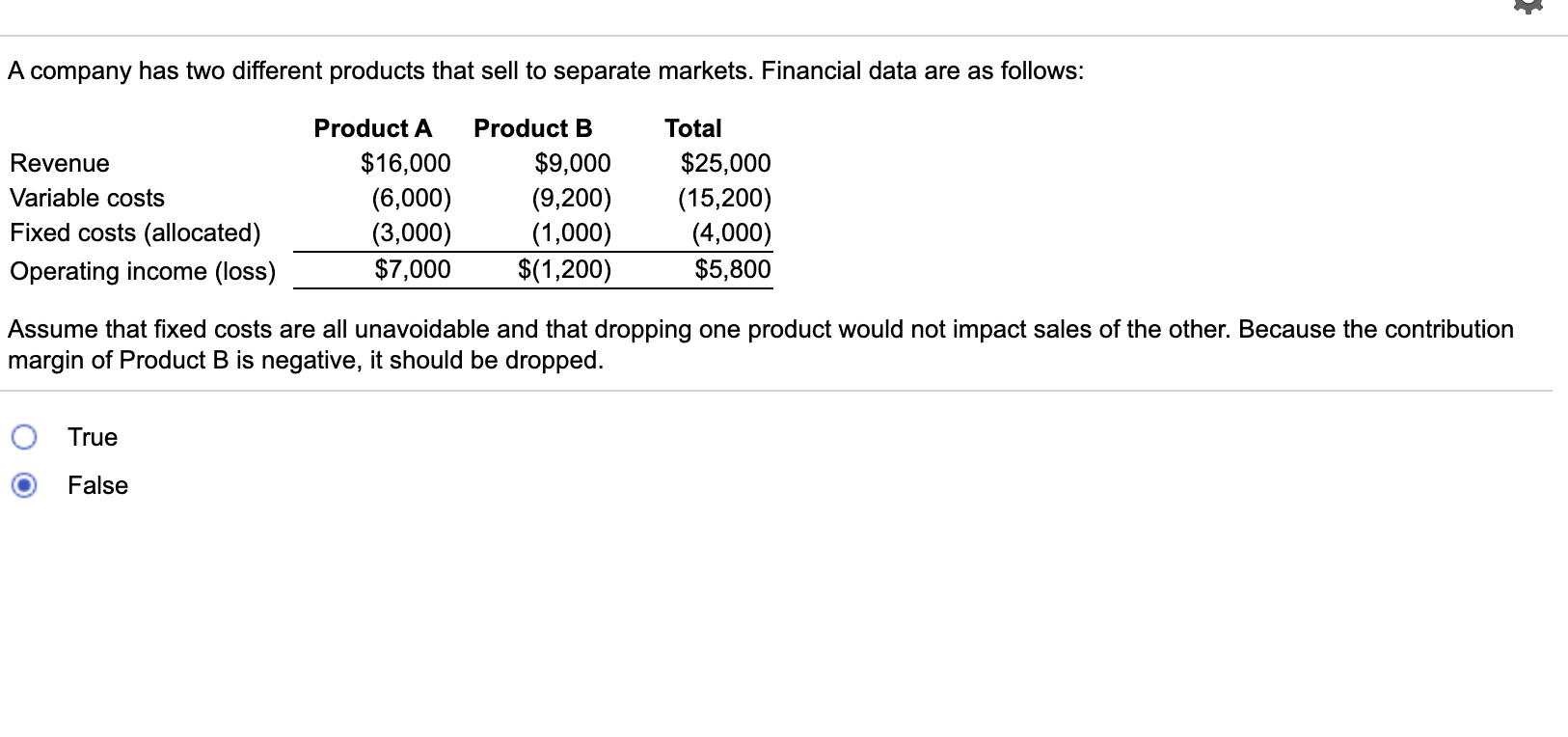Click the question intro sentence text
The image size is (1568, 737).
(x=545, y=70)
